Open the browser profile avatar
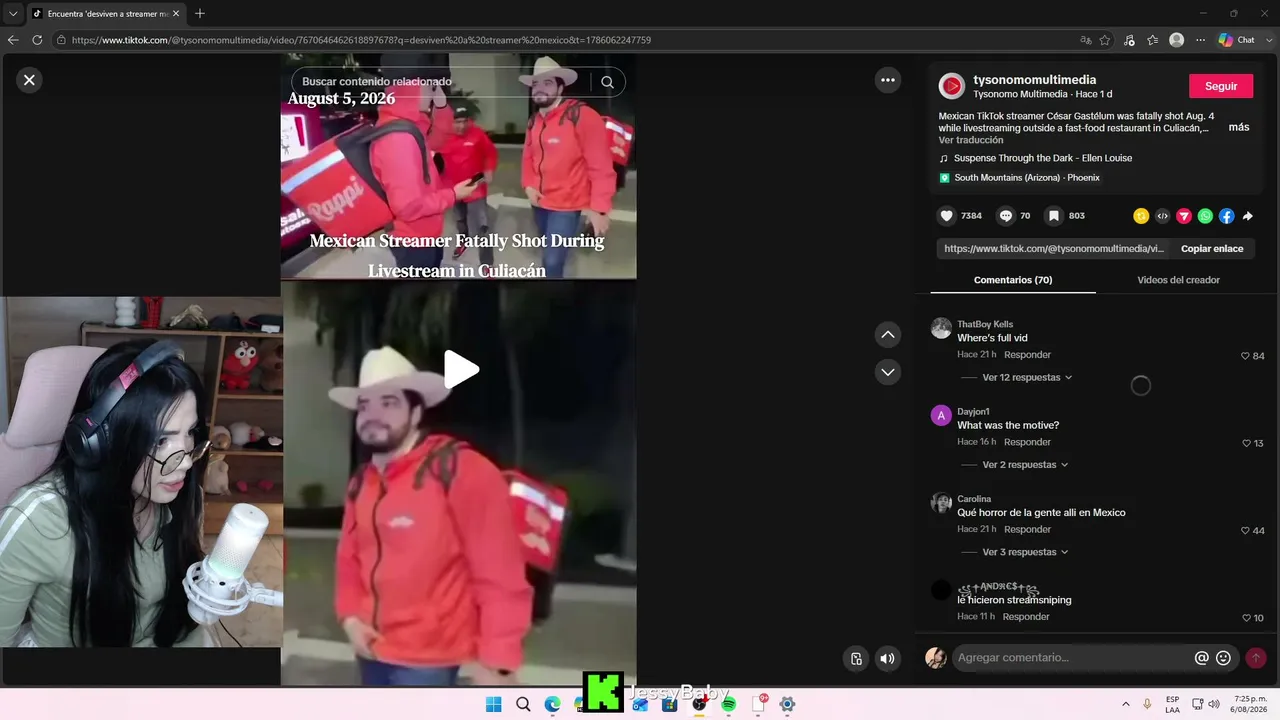Image resolution: width=1280 pixels, height=720 pixels. pyautogui.click(x=1177, y=40)
